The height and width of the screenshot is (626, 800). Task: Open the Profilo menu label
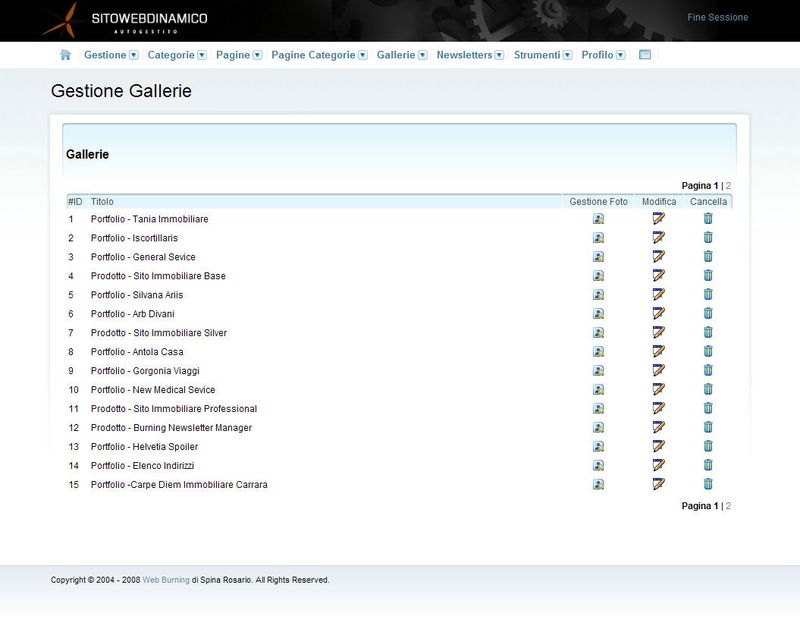click(597, 55)
